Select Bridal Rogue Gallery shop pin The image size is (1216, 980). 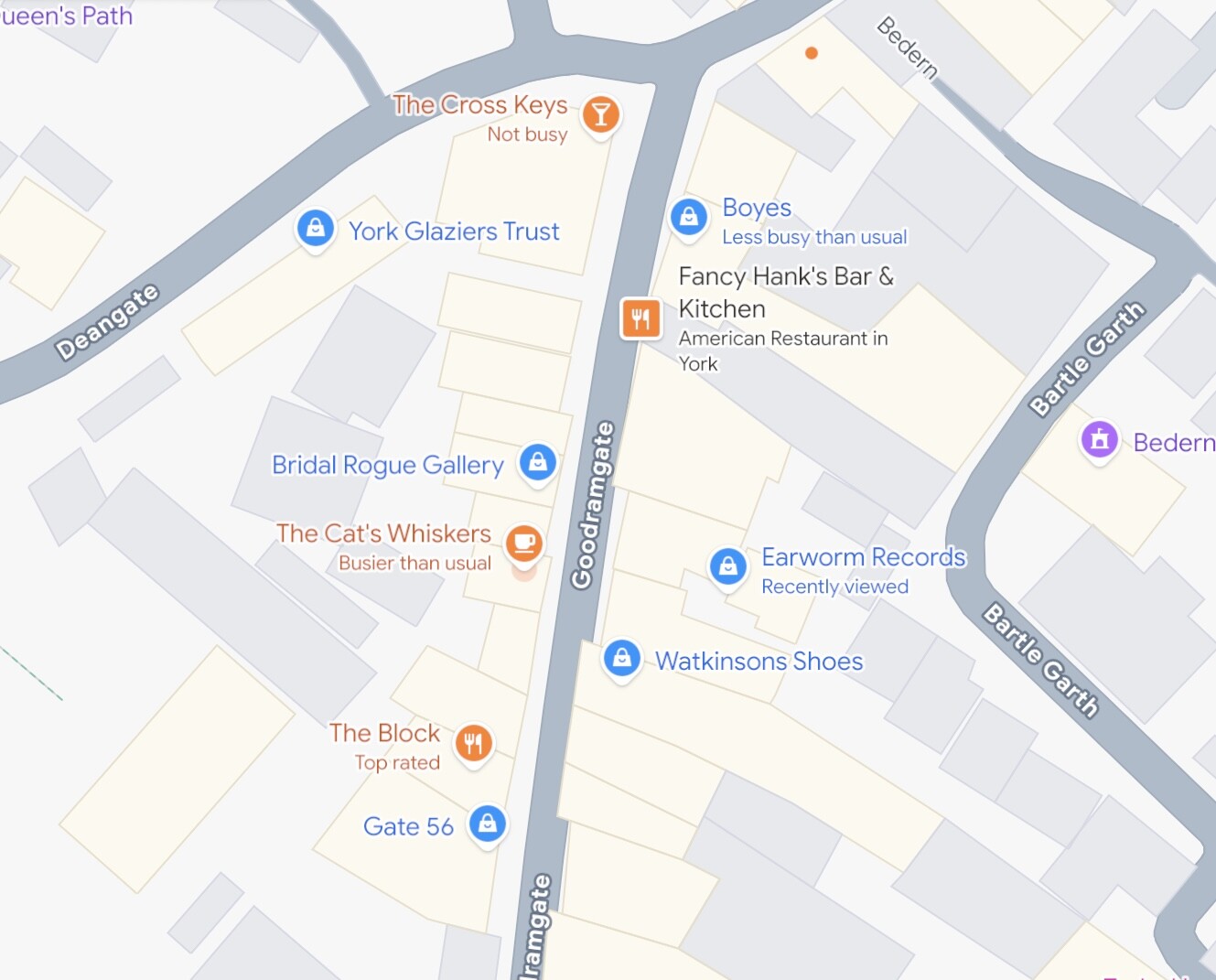[x=538, y=462]
